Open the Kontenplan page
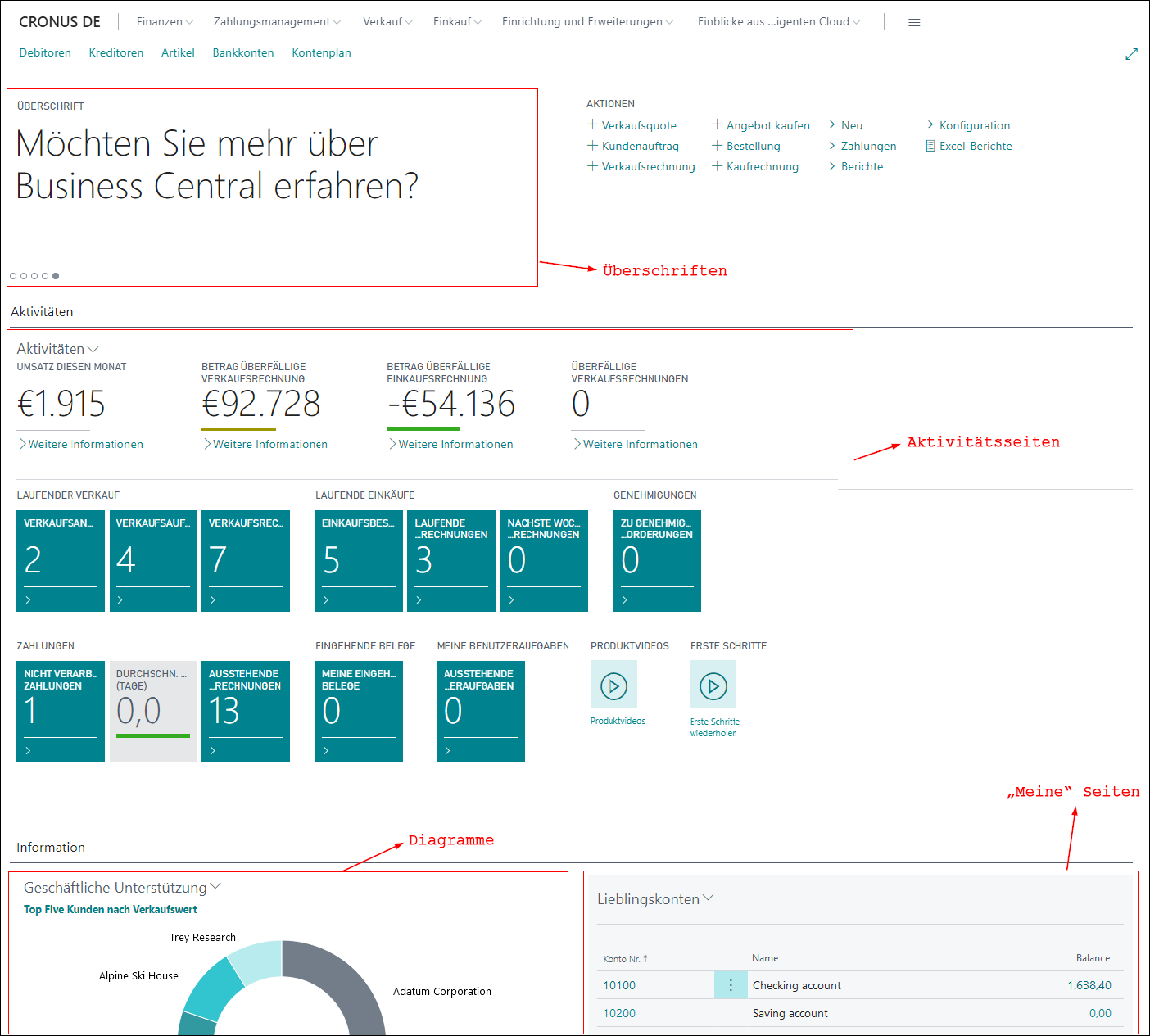Viewport: 1150px width, 1036px height. click(321, 52)
